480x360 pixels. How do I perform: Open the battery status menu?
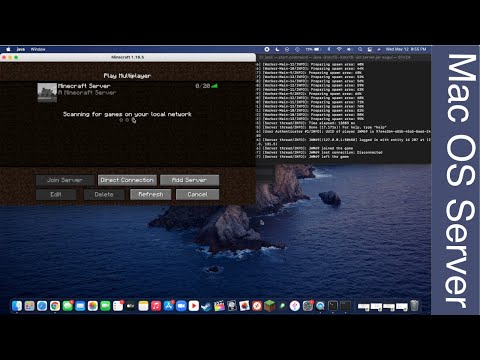pos(313,49)
